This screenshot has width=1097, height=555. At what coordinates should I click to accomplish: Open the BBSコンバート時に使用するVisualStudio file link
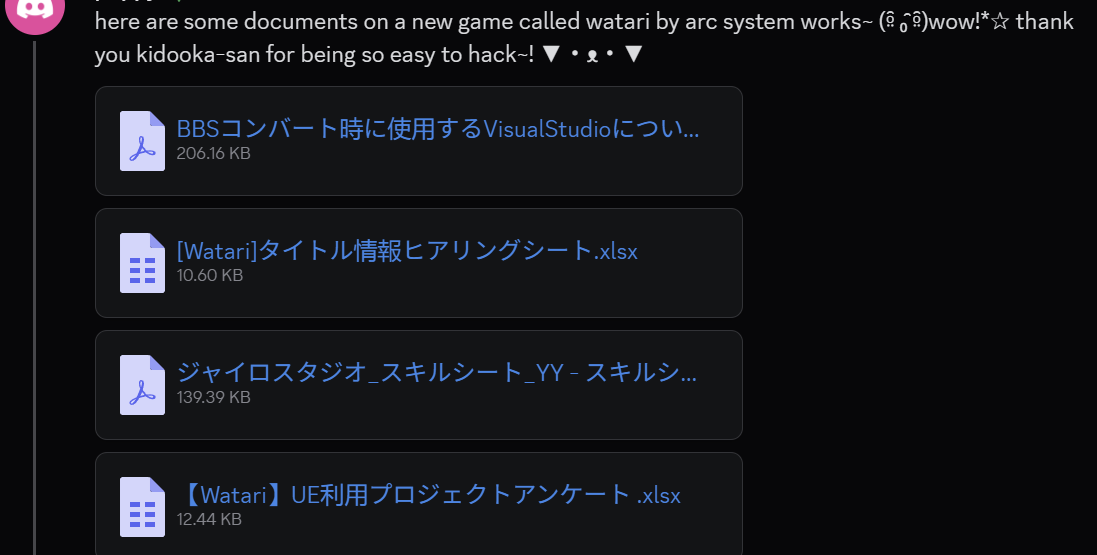coord(437,129)
